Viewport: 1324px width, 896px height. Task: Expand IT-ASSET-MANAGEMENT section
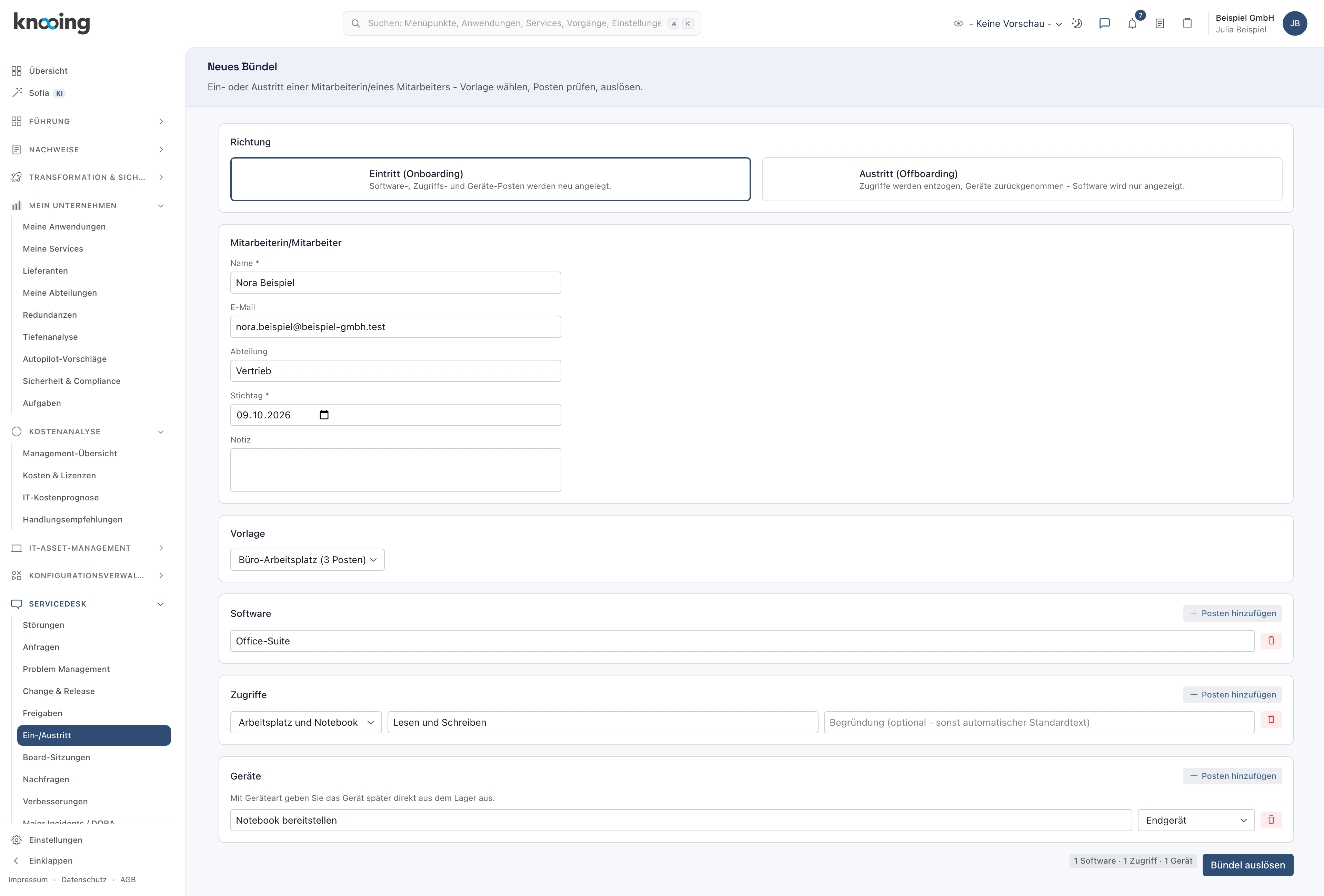(x=88, y=548)
